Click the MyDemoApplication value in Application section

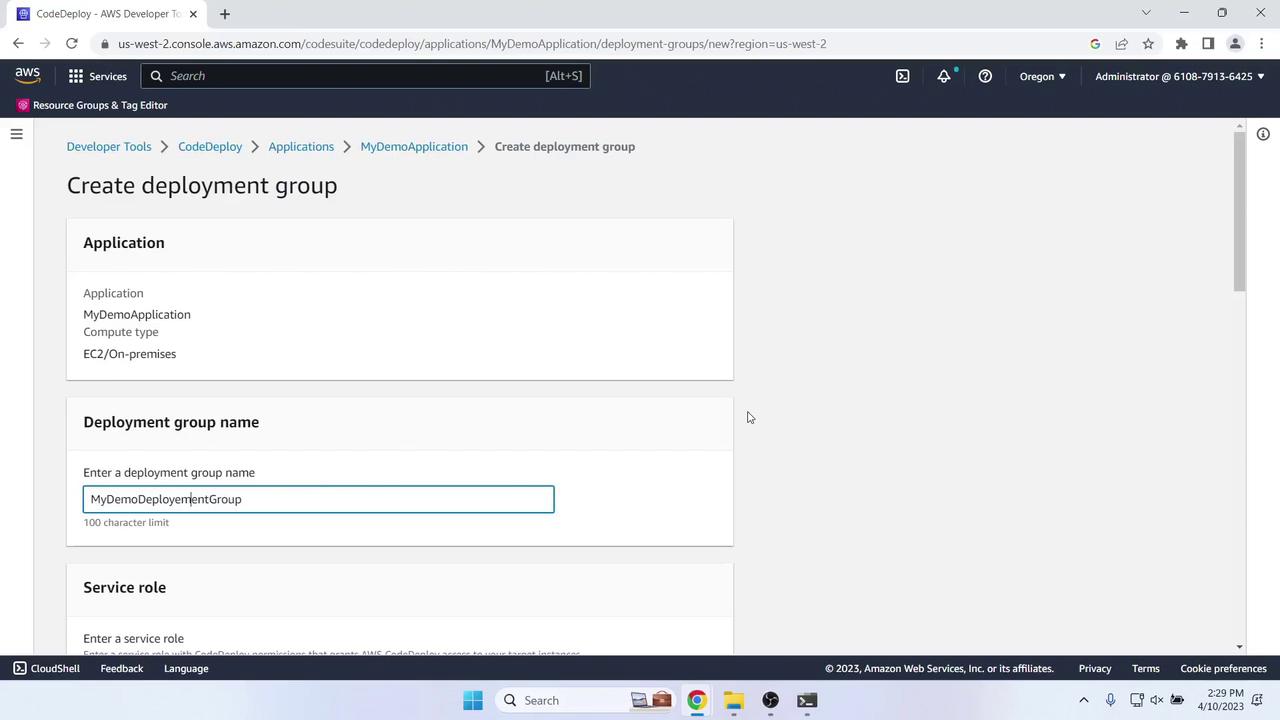coord(137,314)
